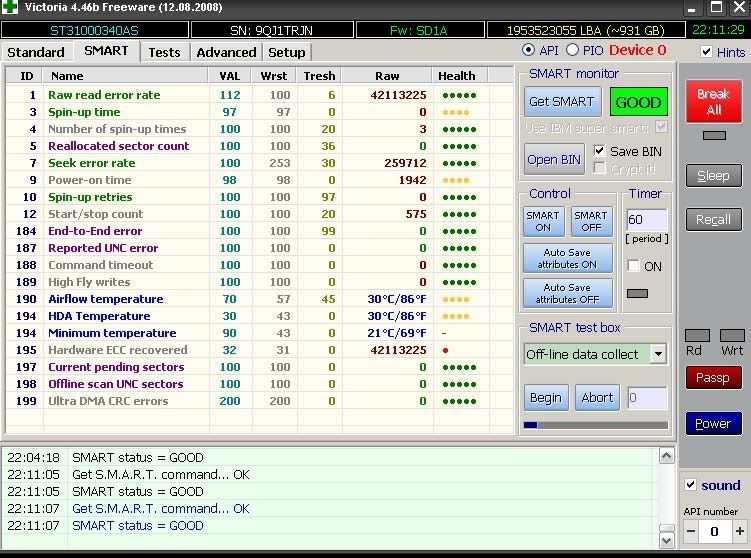Click the blue Power button
This screenshot has height=558, width=751.
click(713, 423)
